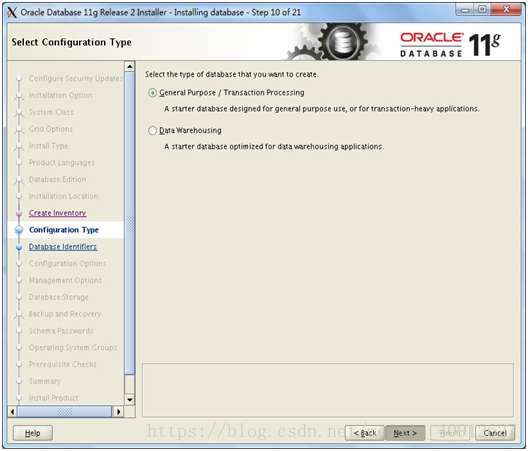Click the Grid Options step
The image size is (528, 451).
pos(51,129)
